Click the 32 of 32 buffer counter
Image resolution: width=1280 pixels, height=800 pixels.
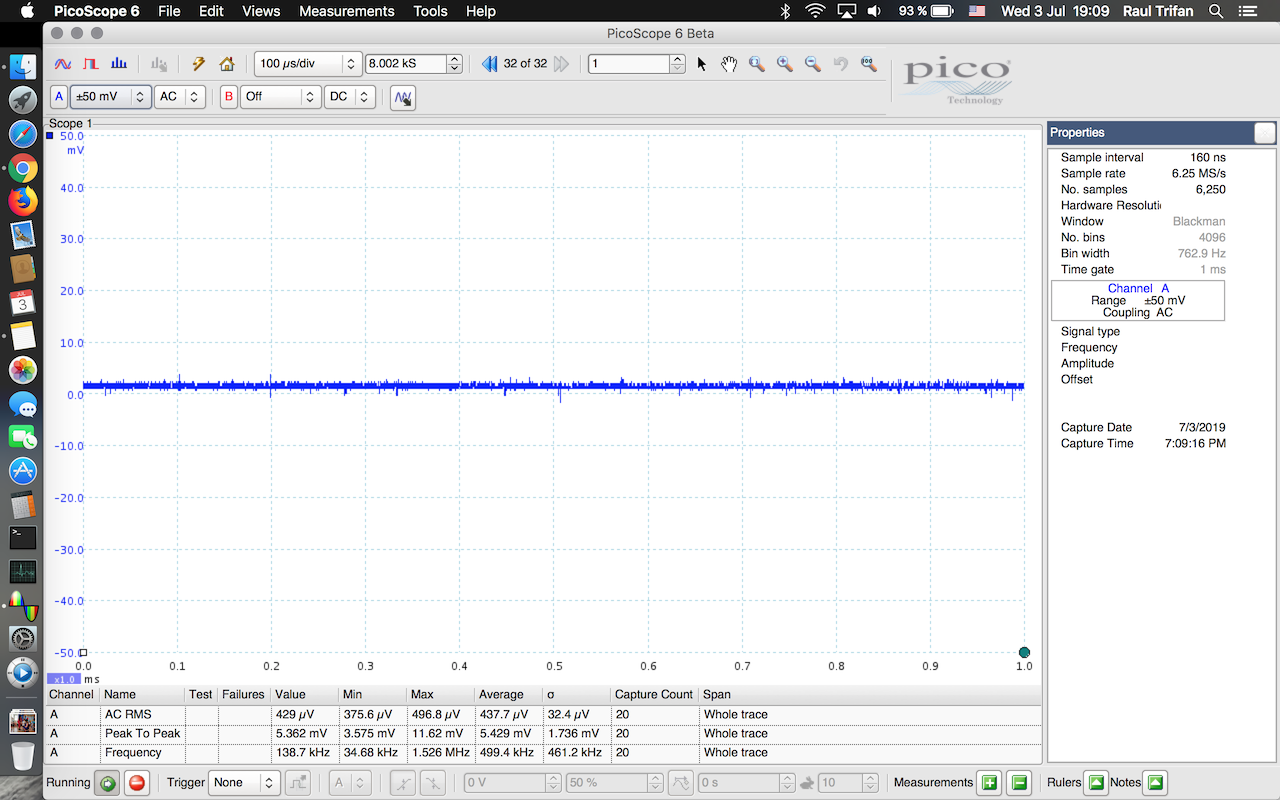click(525, 64)
